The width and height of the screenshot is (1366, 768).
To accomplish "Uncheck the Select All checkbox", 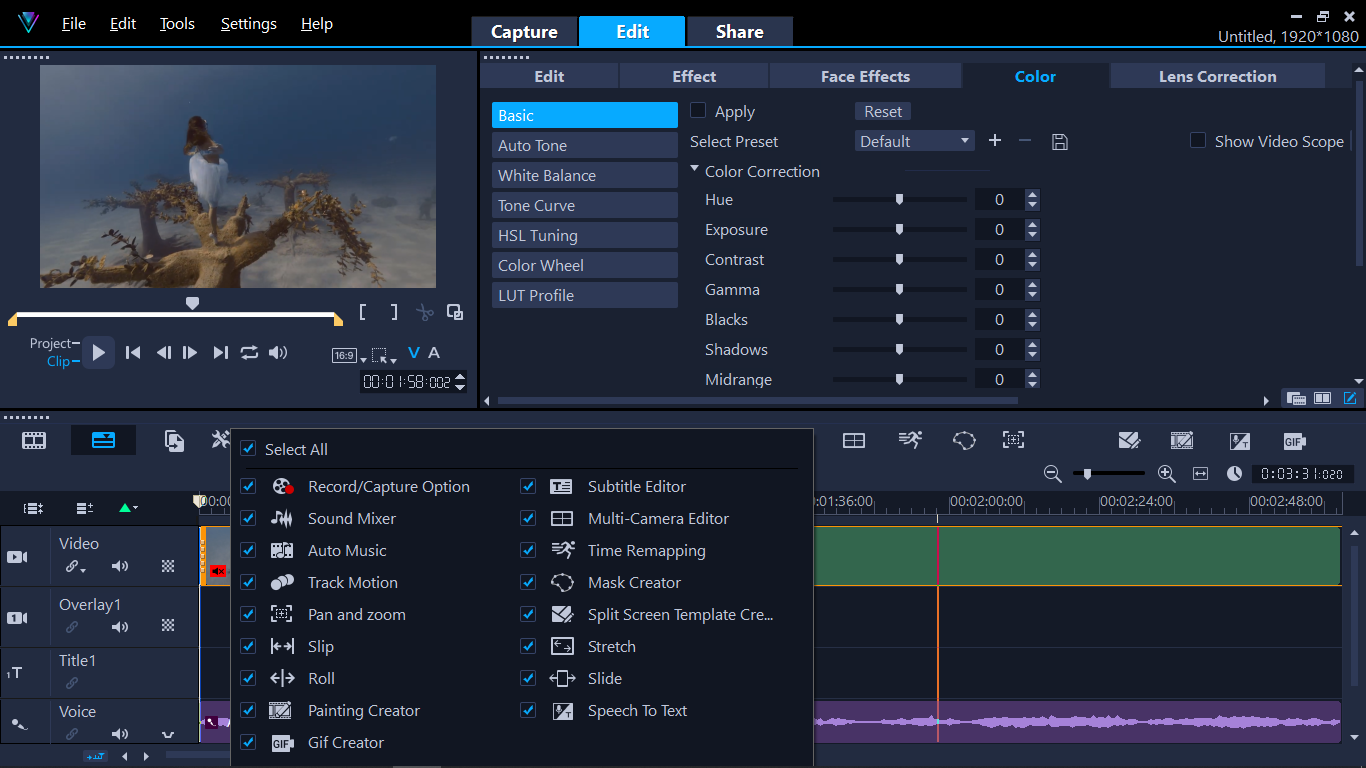I will [249, 449].
